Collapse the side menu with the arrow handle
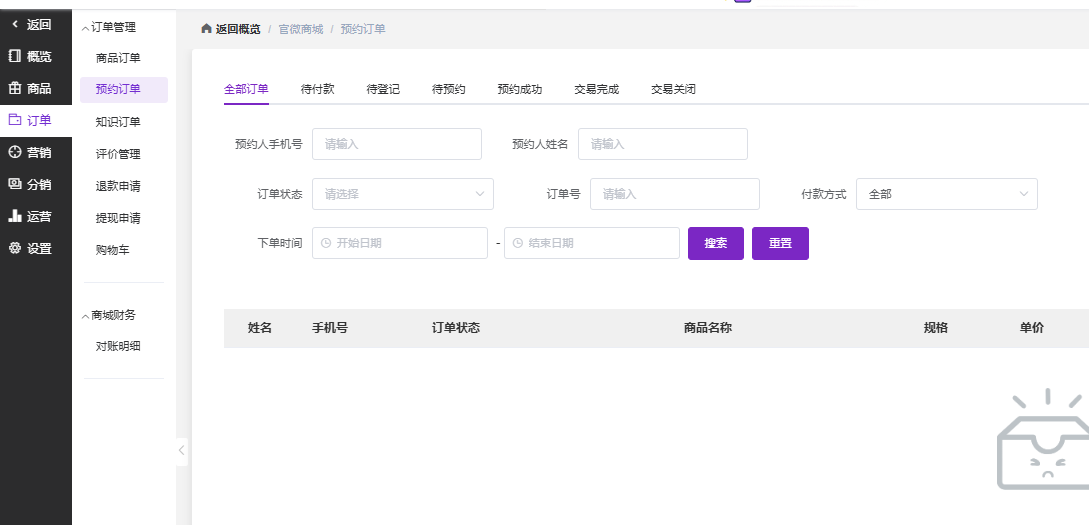The image size is (1089, 525). tap(181, 451)
